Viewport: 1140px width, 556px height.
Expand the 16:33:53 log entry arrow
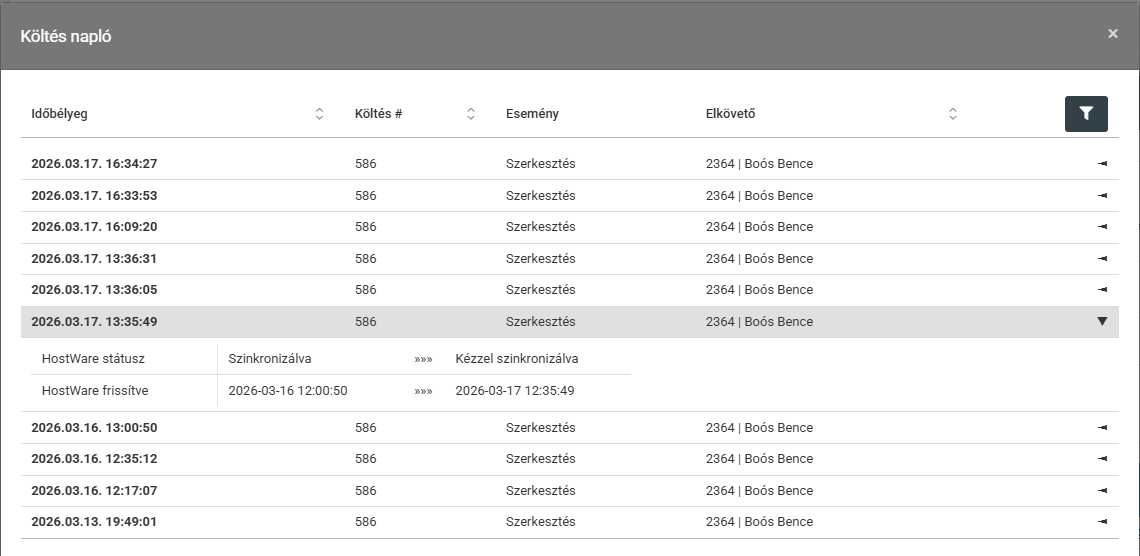(x=1102, y=196)
